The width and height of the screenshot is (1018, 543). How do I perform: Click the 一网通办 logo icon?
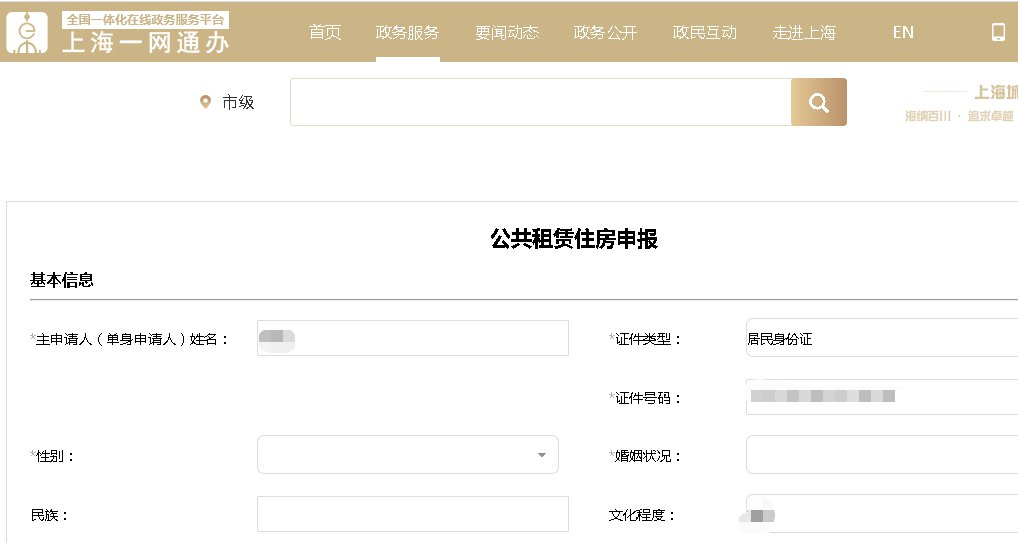pyautogui.click(x=28, y=32)
